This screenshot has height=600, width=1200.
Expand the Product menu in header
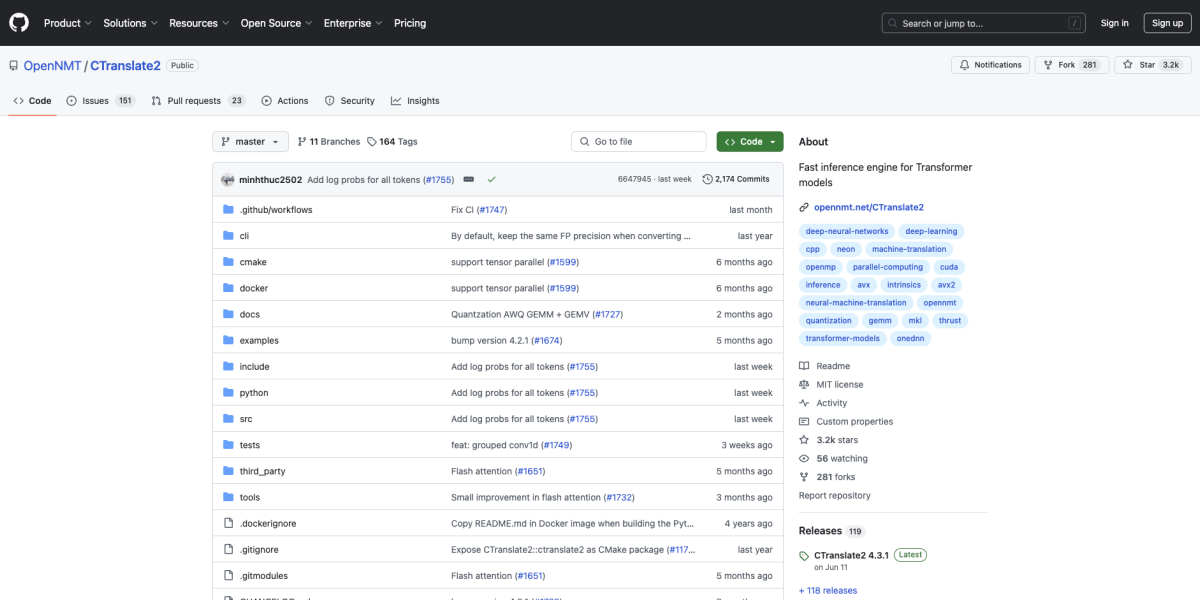[67, 23]
